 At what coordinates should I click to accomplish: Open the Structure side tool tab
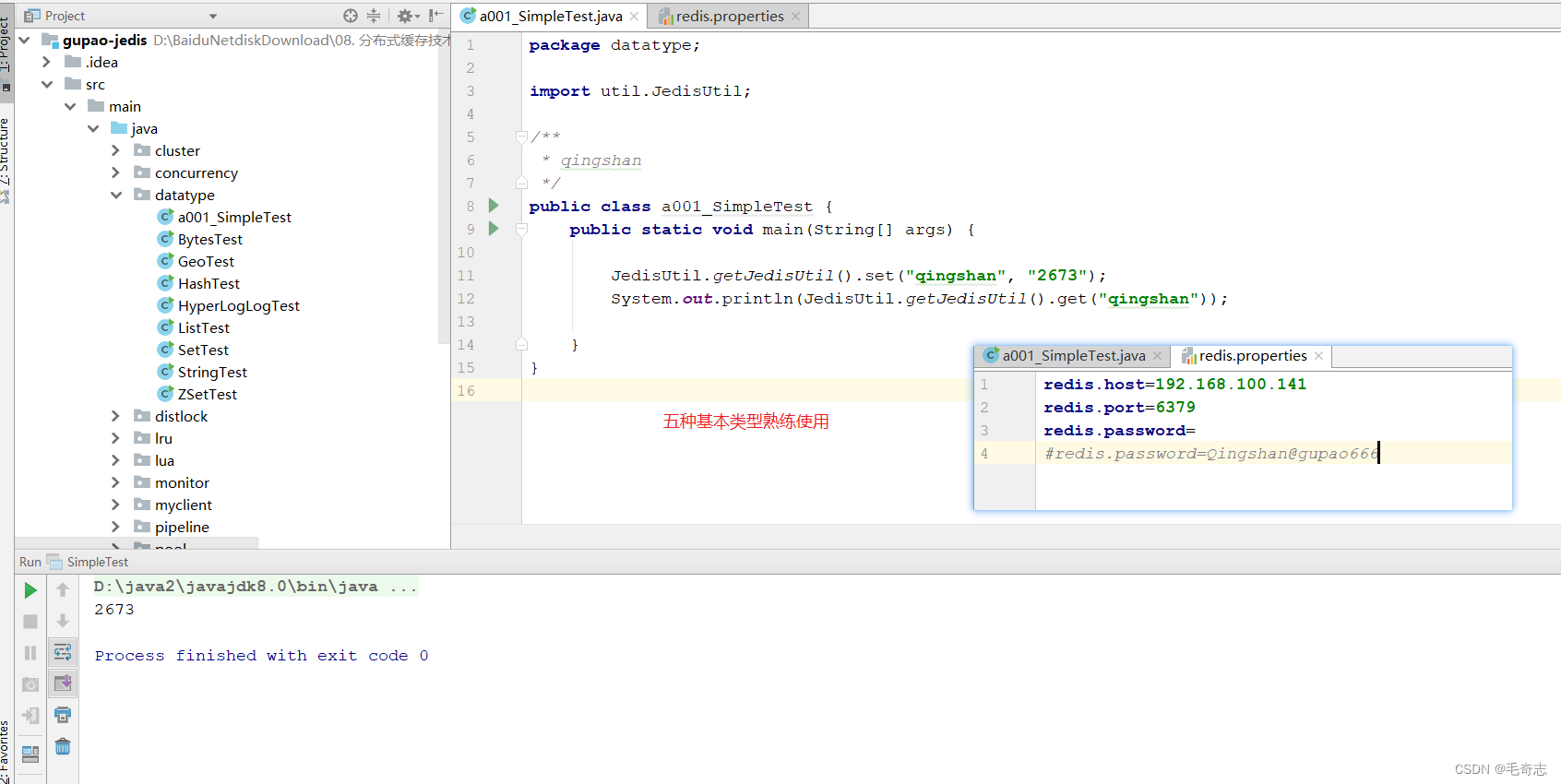[x=6, y=152]
